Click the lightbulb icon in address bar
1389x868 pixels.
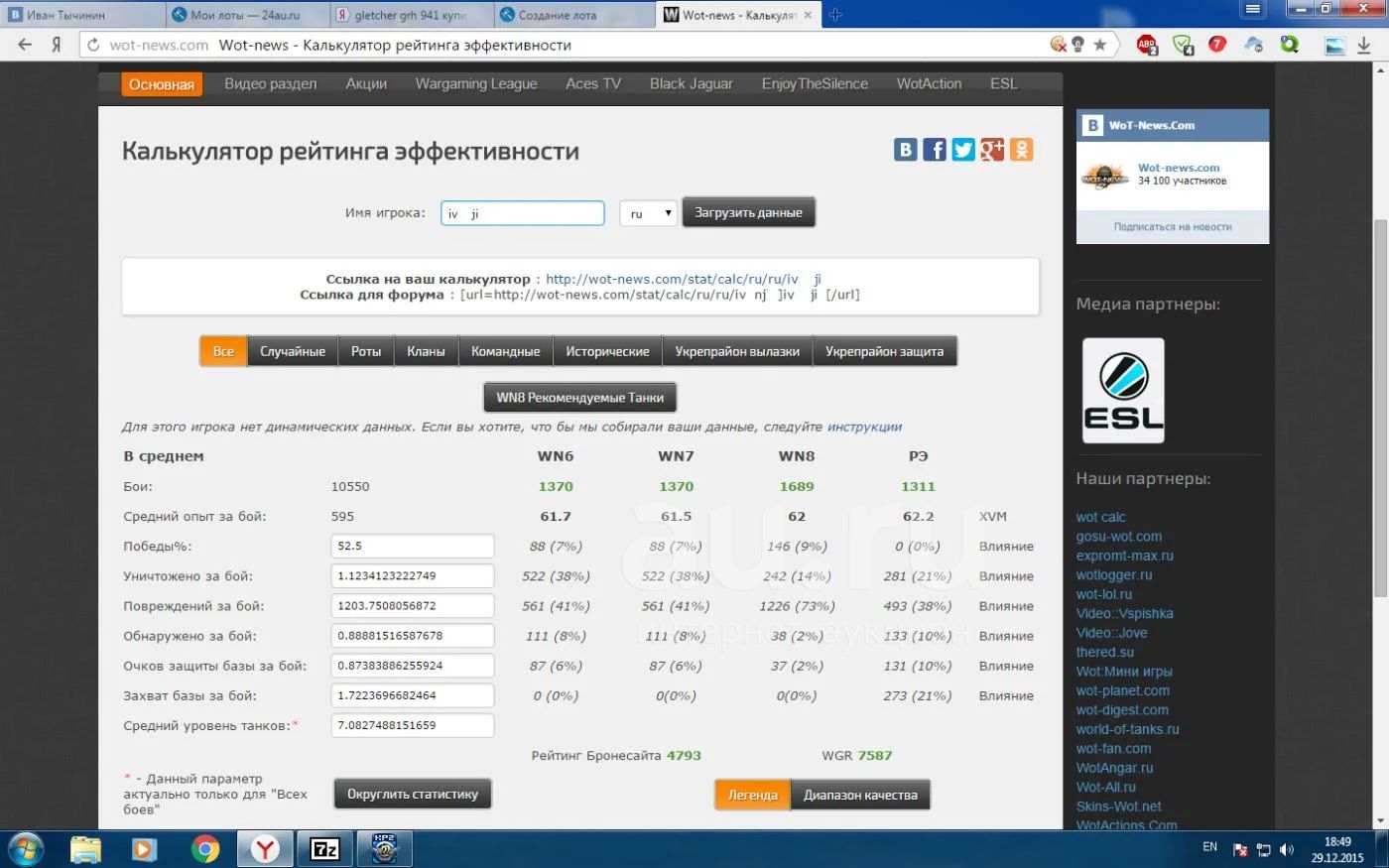coord(1078,45)
